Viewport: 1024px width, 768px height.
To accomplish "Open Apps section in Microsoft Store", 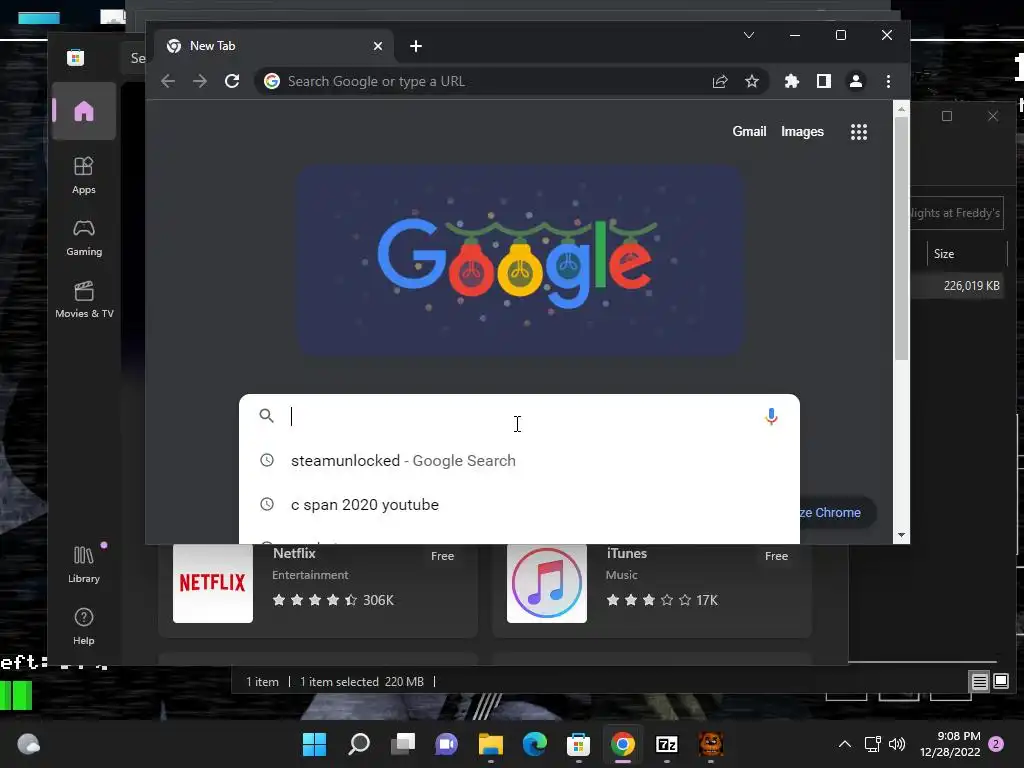I will tap(84, 176).
